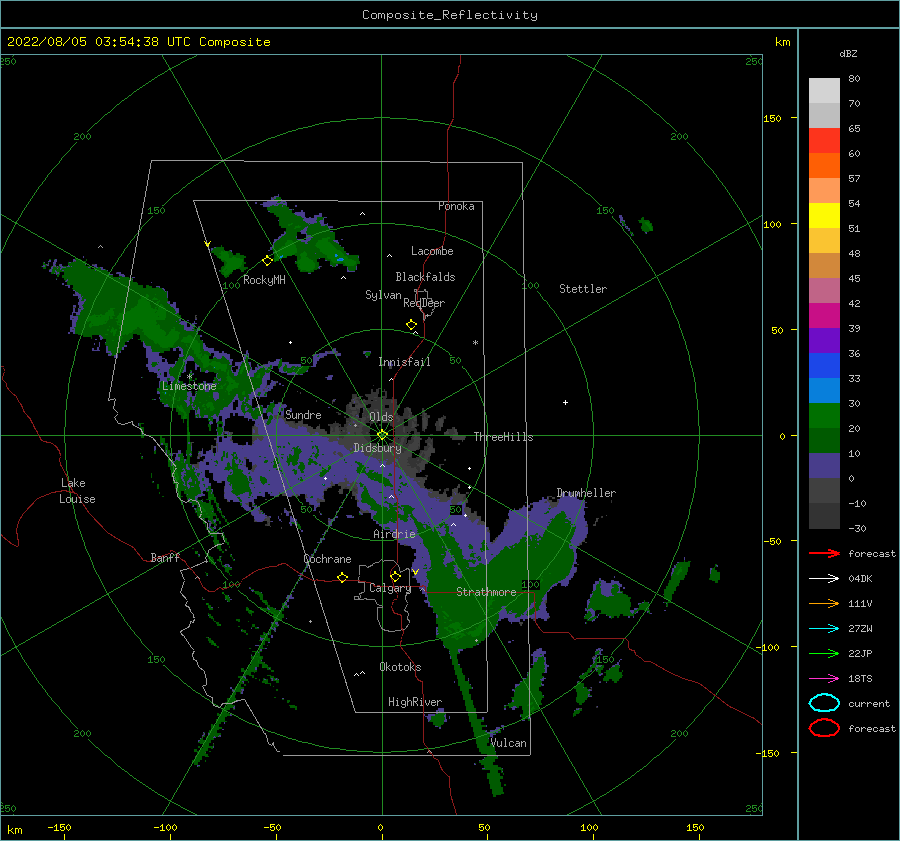Click the Didsbury label
This screenshot has height=841, width=900.
click(x=377, y=448)
